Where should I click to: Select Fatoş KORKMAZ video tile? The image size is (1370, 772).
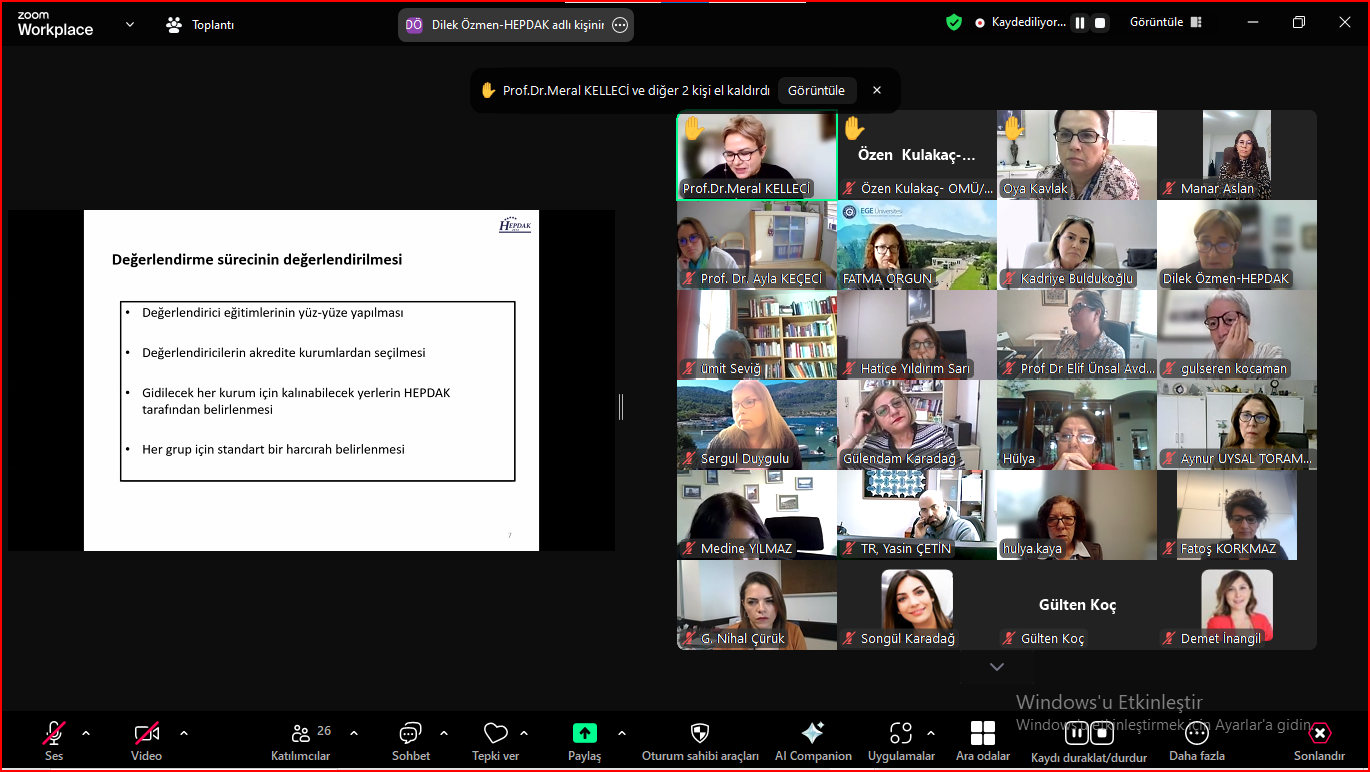click(1237, 515)
